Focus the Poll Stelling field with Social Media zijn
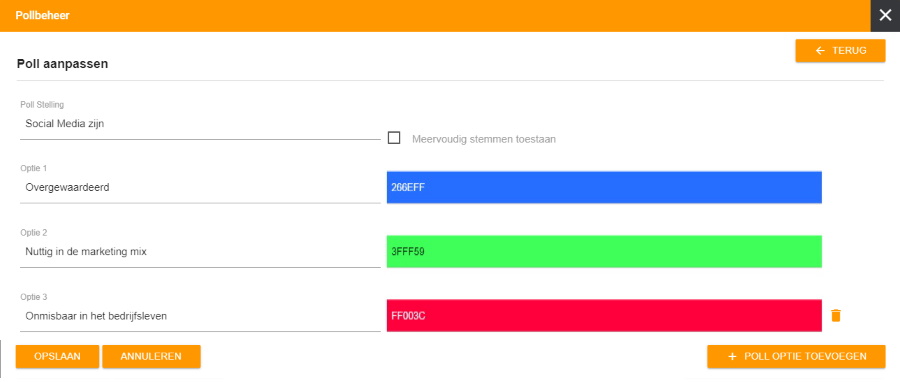Viewport: 900px width, 382px height. click(200, 124)
